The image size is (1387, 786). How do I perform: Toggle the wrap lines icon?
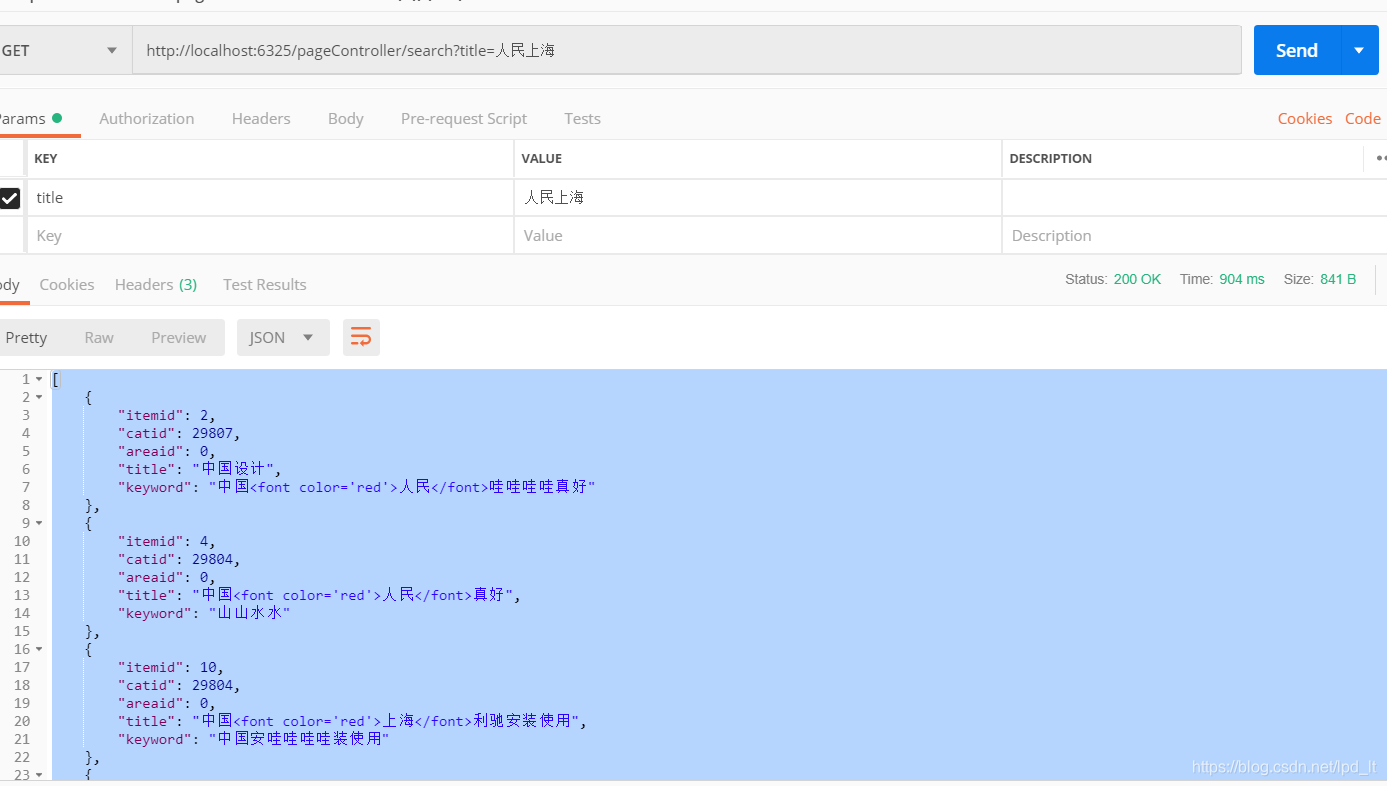click(x=361, y=338)
